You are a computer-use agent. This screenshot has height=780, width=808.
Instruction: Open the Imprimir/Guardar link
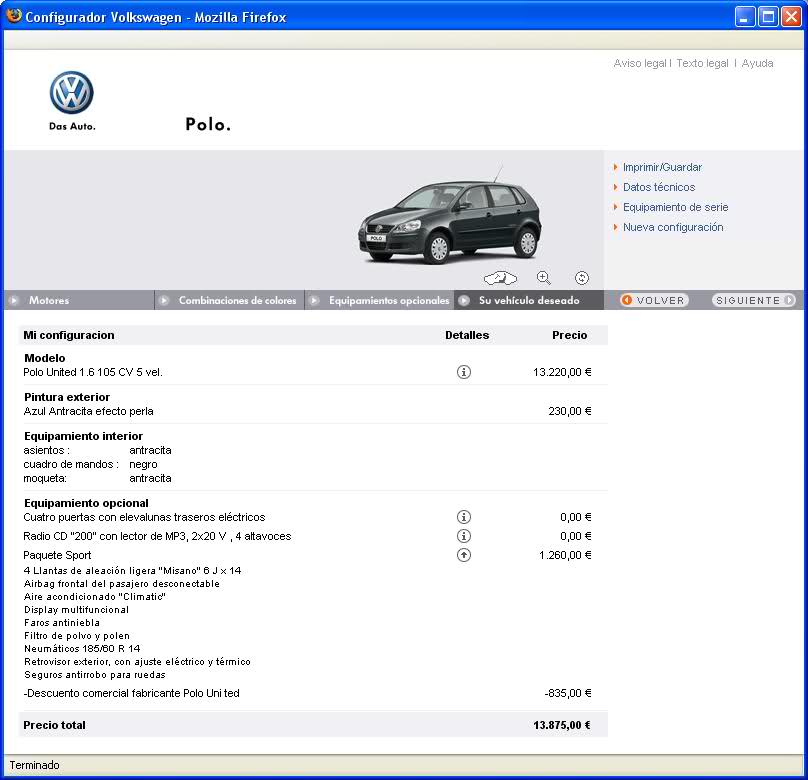(x=662, y=167)
